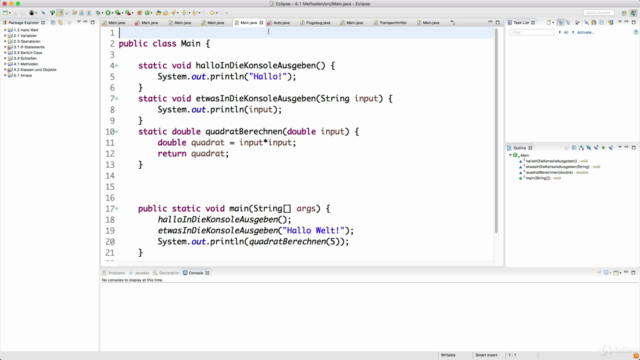Image resolution: width=640 pixels, height=360 pixels.
Task: Open the New file wizard icon
Action: [5, 13]
